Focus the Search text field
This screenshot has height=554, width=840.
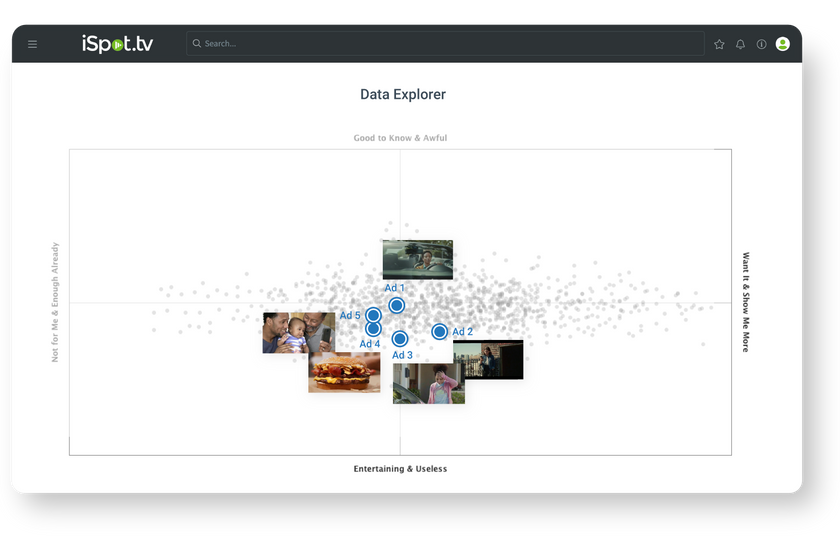pyautogui.click(x=450, y=44)
